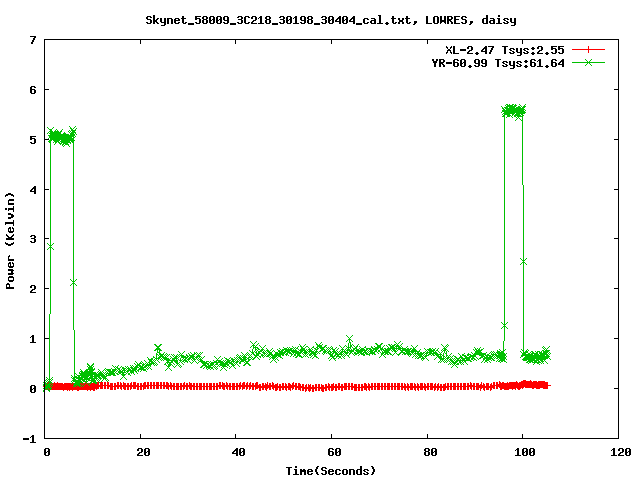Click the green legend line sample
640x480 pixels.
[x=588, y=62]
